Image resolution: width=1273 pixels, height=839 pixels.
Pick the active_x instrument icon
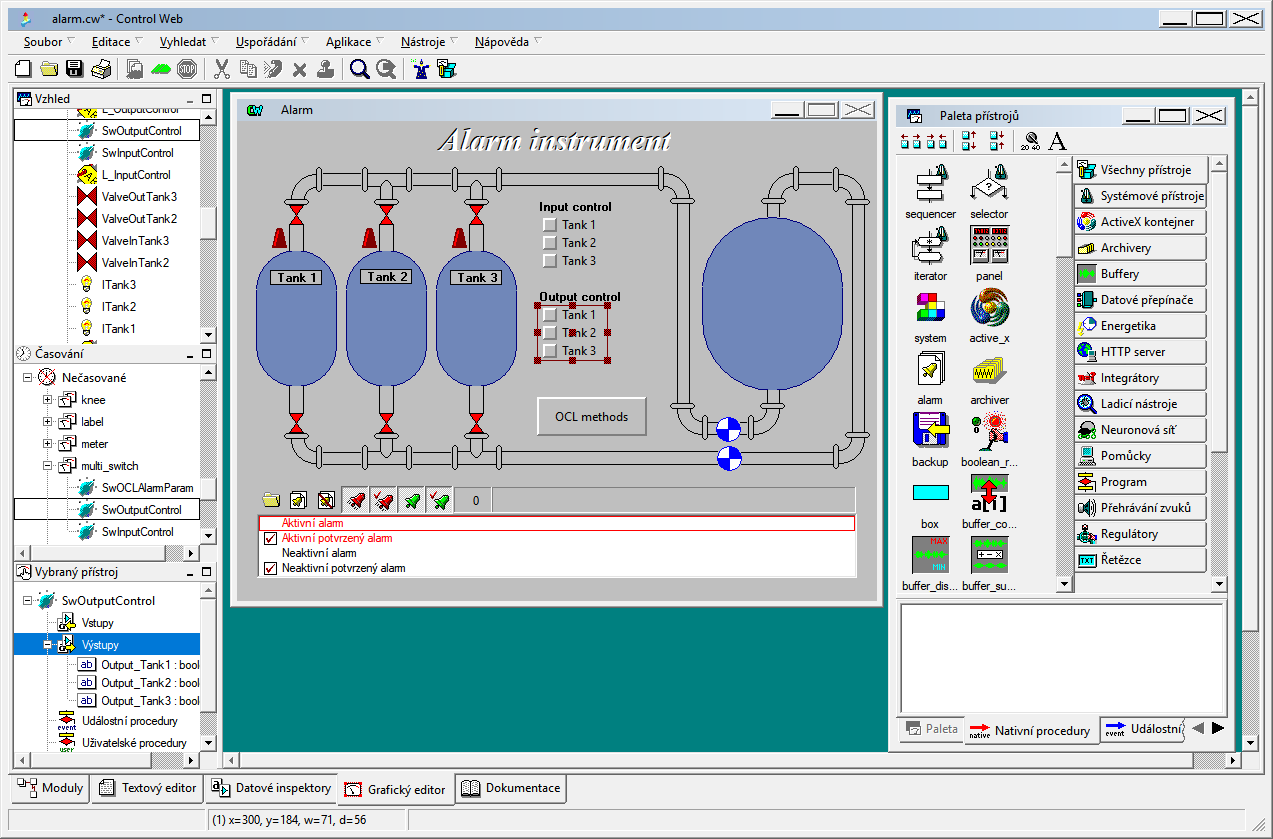click(x=989, y=308)
